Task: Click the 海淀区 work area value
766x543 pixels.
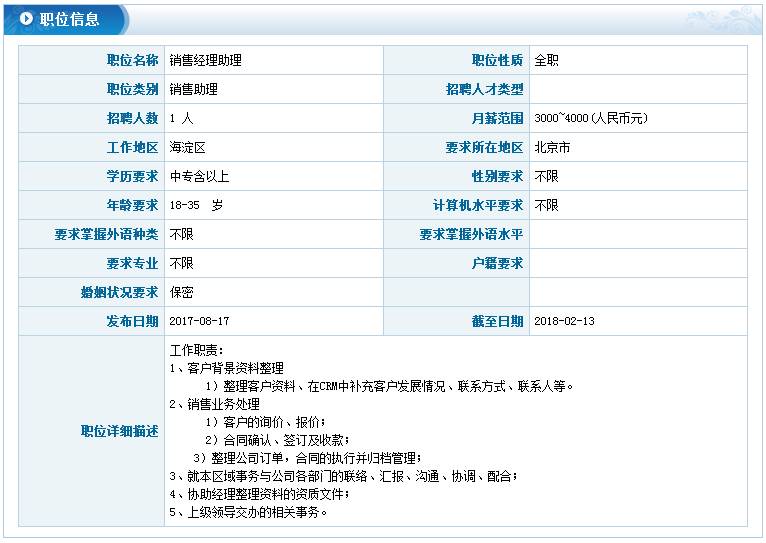Action: [187, 147]
